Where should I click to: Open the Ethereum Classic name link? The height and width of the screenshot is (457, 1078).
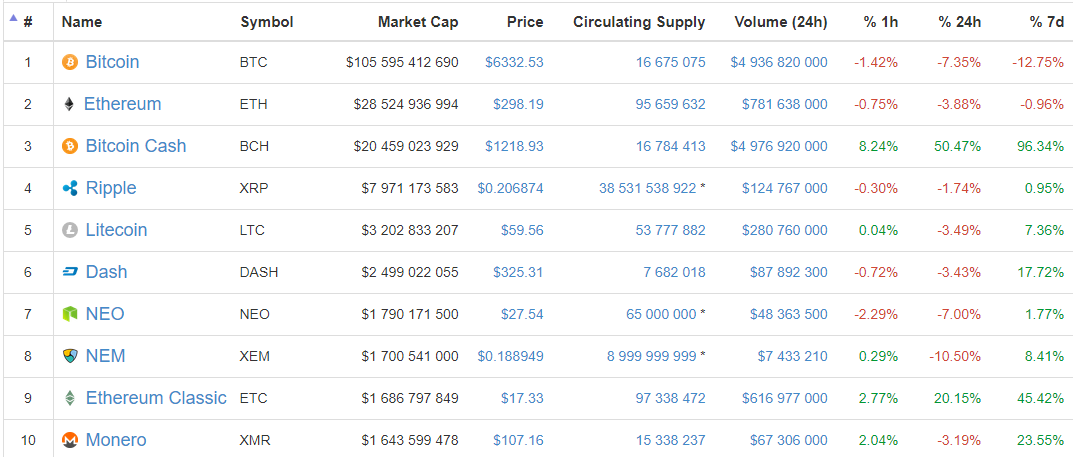tap(156, 398)
